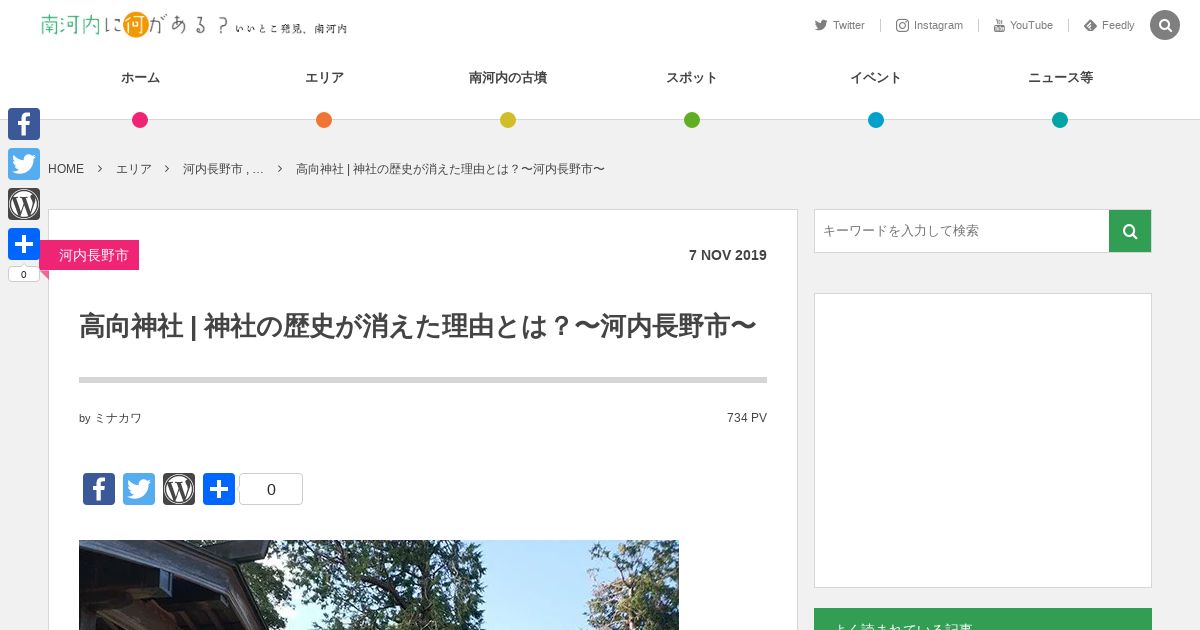Open the Twitter link in header

[x=839, y=25]
